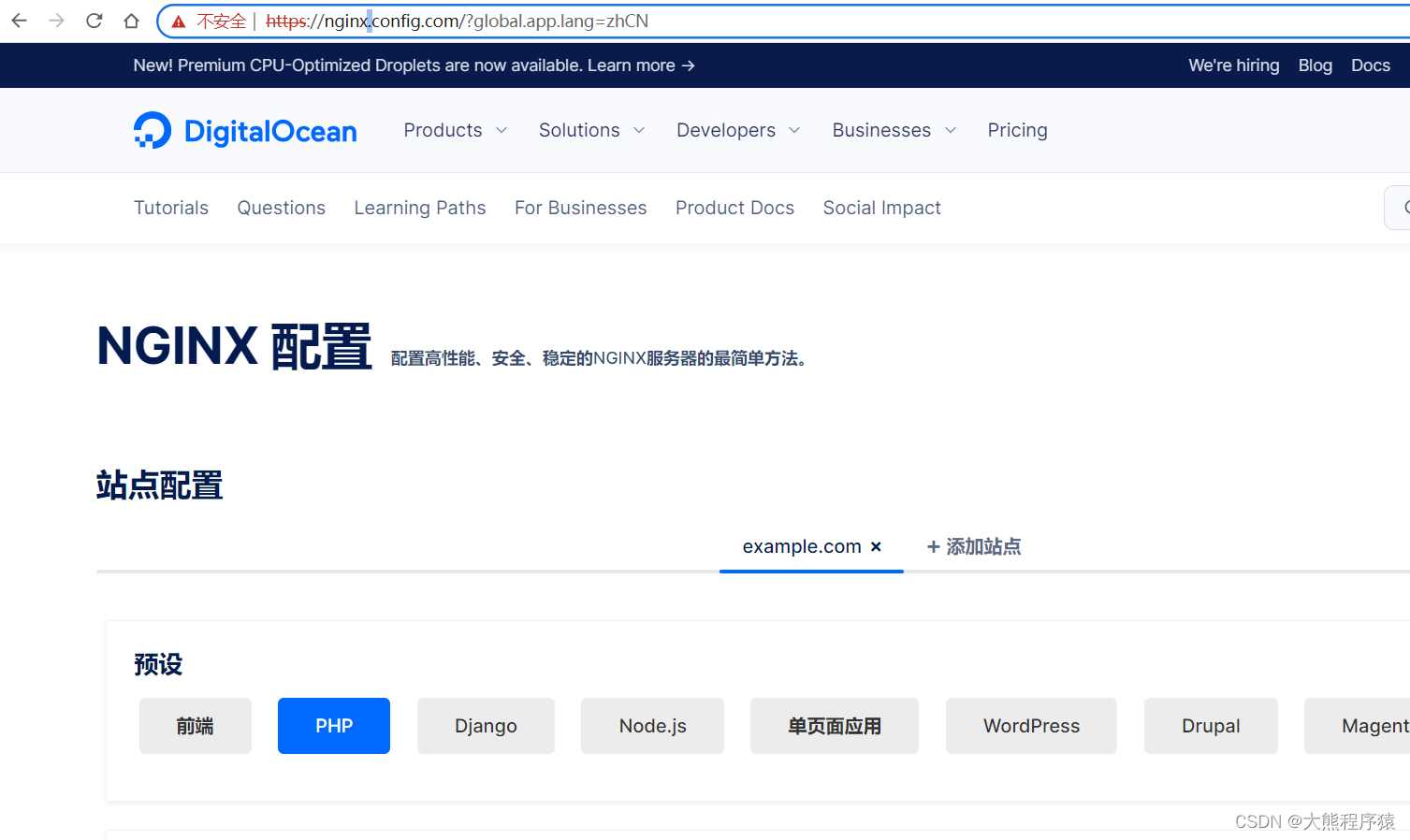Click the DigitalOcean logo
The height and width of the screenshot is (840, 1410).
[245, 131]
